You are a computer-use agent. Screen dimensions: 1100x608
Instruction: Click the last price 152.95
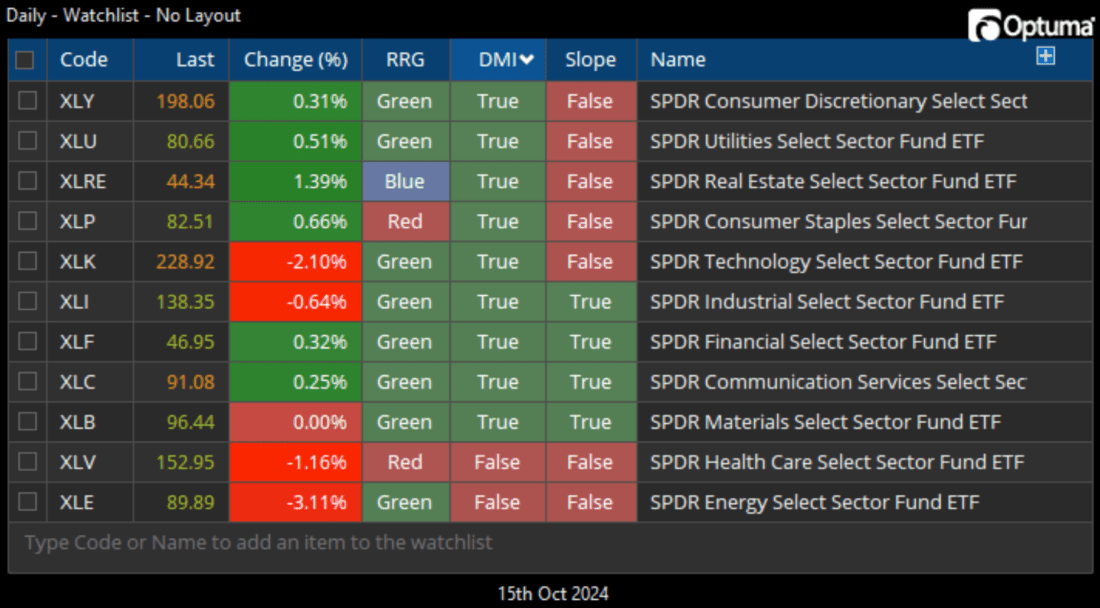point(185,461)
